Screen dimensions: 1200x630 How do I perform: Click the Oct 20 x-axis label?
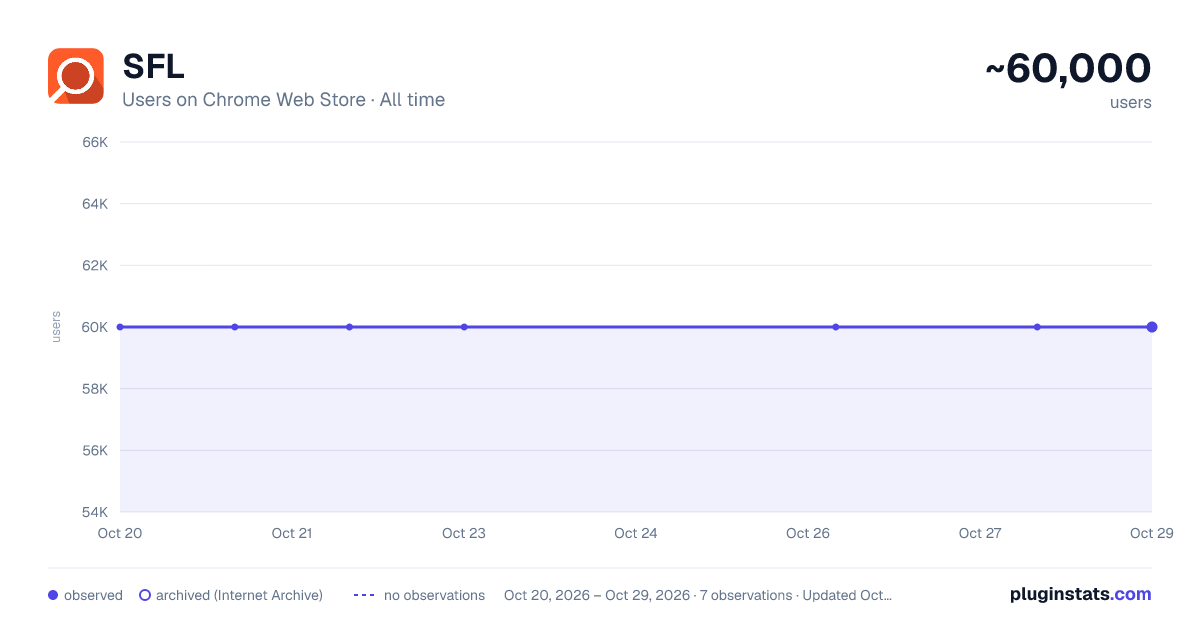tap(120, 533)
